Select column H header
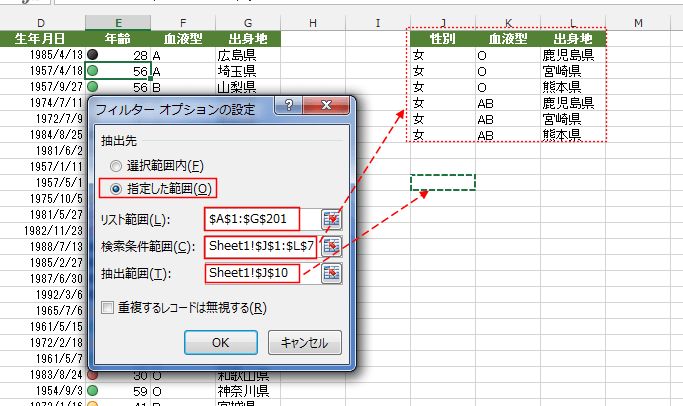This screenshot has width=683, height=406. click(x=313, y=23)
